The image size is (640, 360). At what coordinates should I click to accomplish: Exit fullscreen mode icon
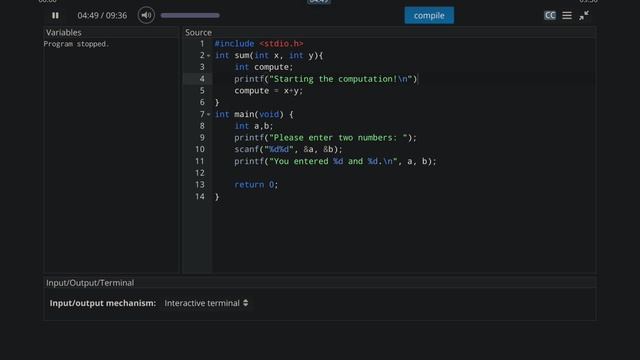click(x=584, y=16)
